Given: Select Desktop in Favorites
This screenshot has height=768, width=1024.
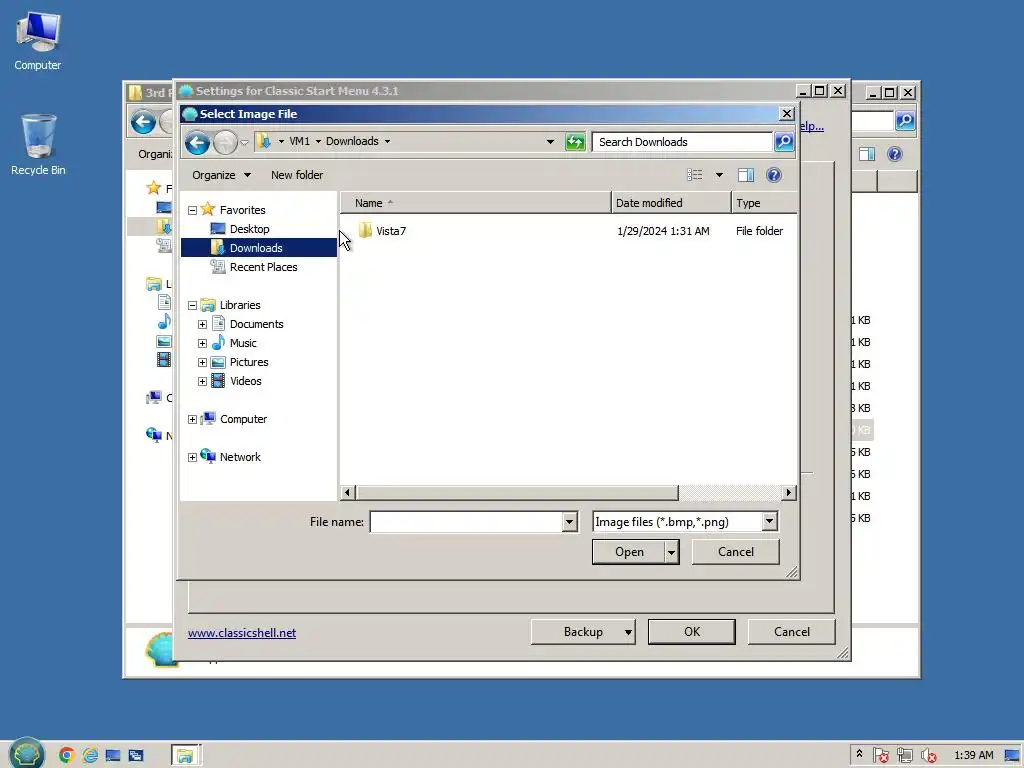Looking at the screenshot, I should click(x=249, y=229).
